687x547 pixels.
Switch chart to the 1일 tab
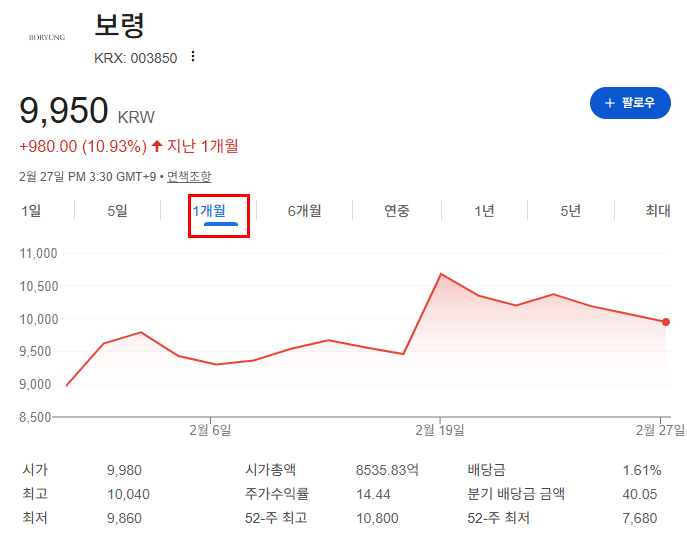31,211
